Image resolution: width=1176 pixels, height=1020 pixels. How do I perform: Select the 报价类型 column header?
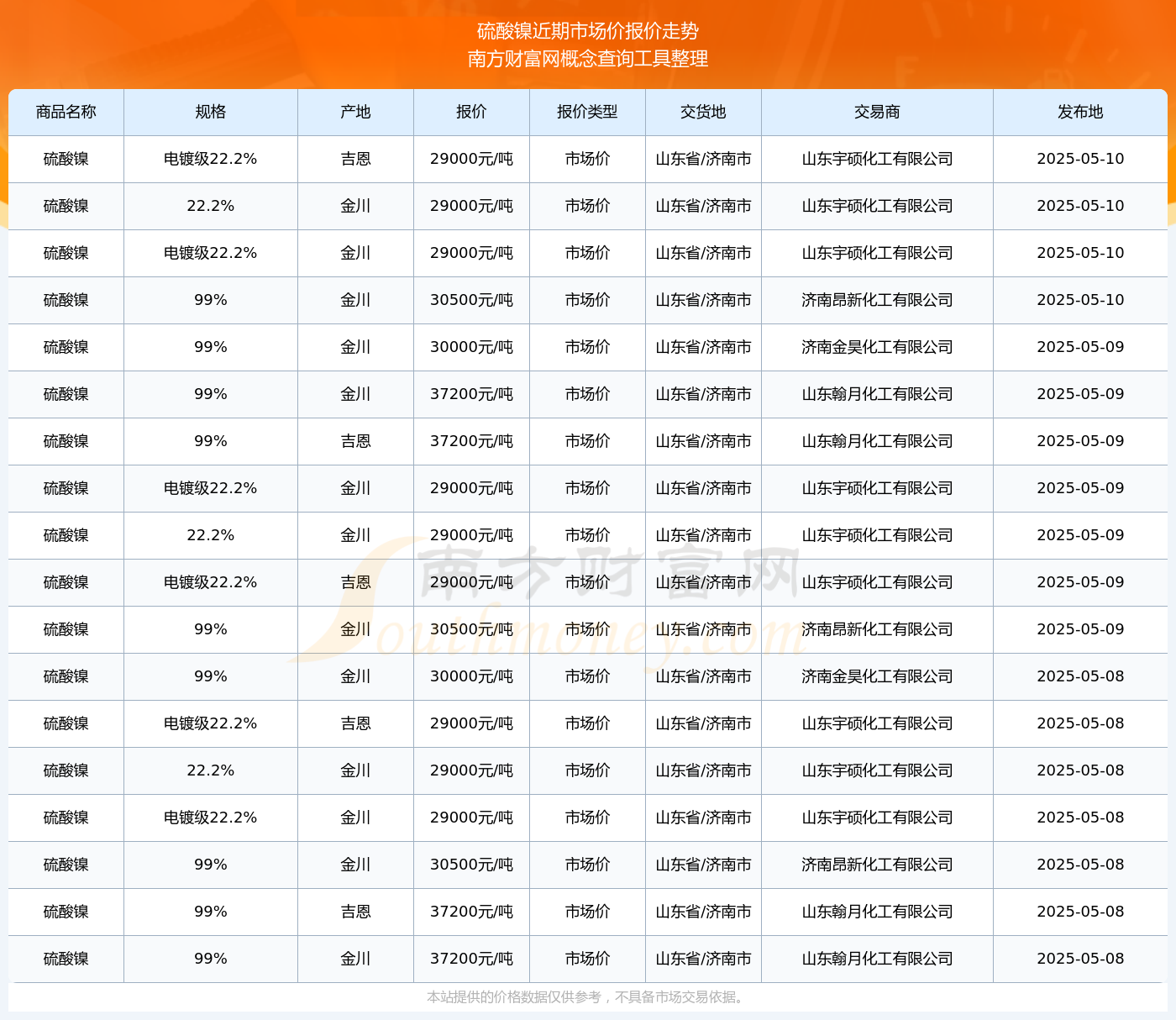tap(588, 112)
